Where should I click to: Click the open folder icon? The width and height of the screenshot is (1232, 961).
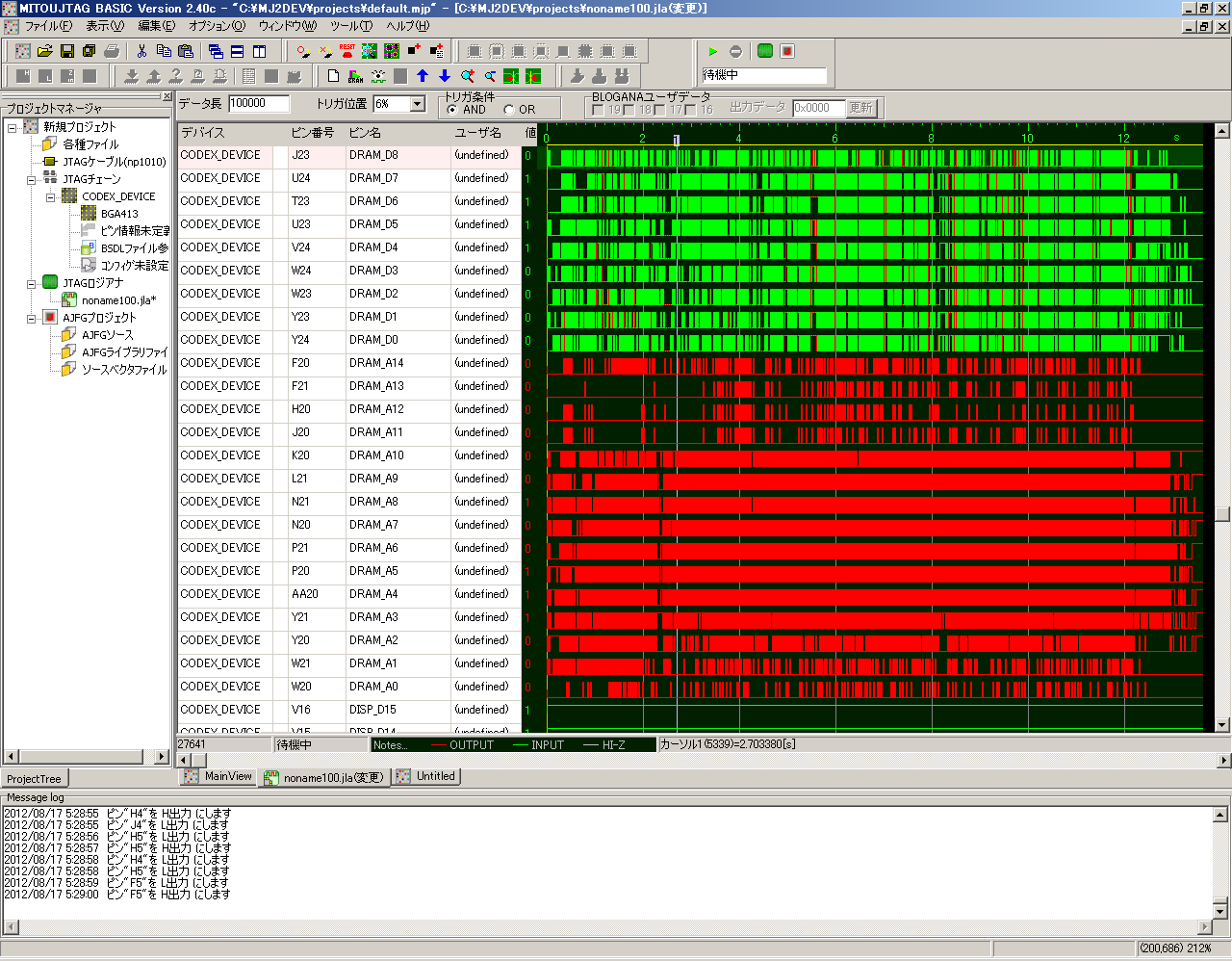point(44,51)
